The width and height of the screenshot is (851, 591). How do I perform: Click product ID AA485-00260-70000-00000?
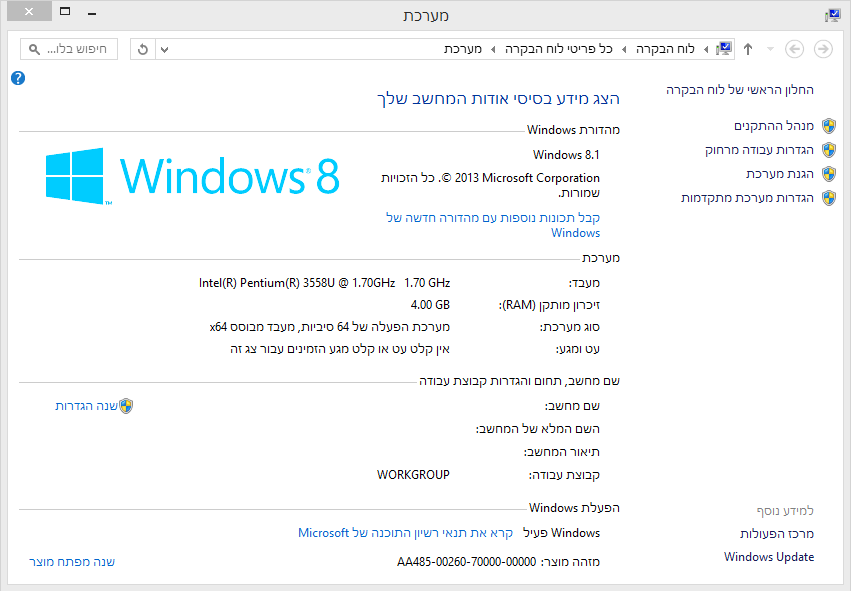[x=467, y=562]
